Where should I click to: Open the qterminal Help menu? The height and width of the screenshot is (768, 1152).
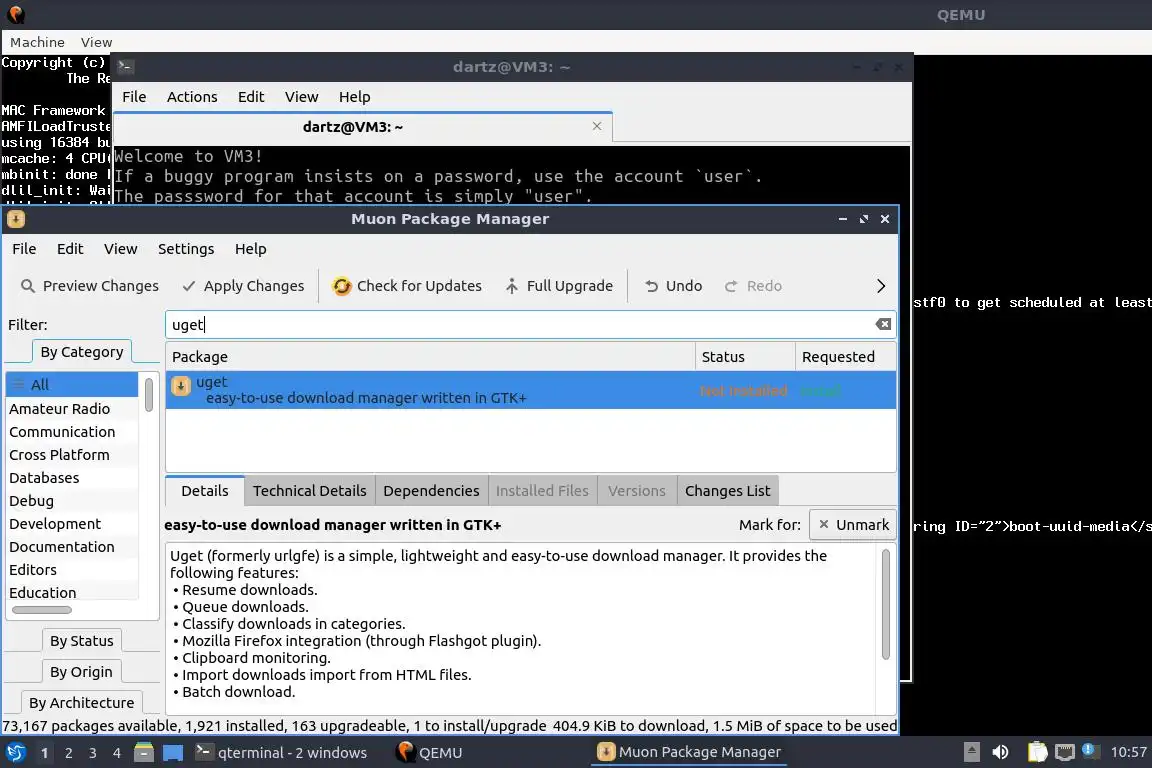[354, 97]
